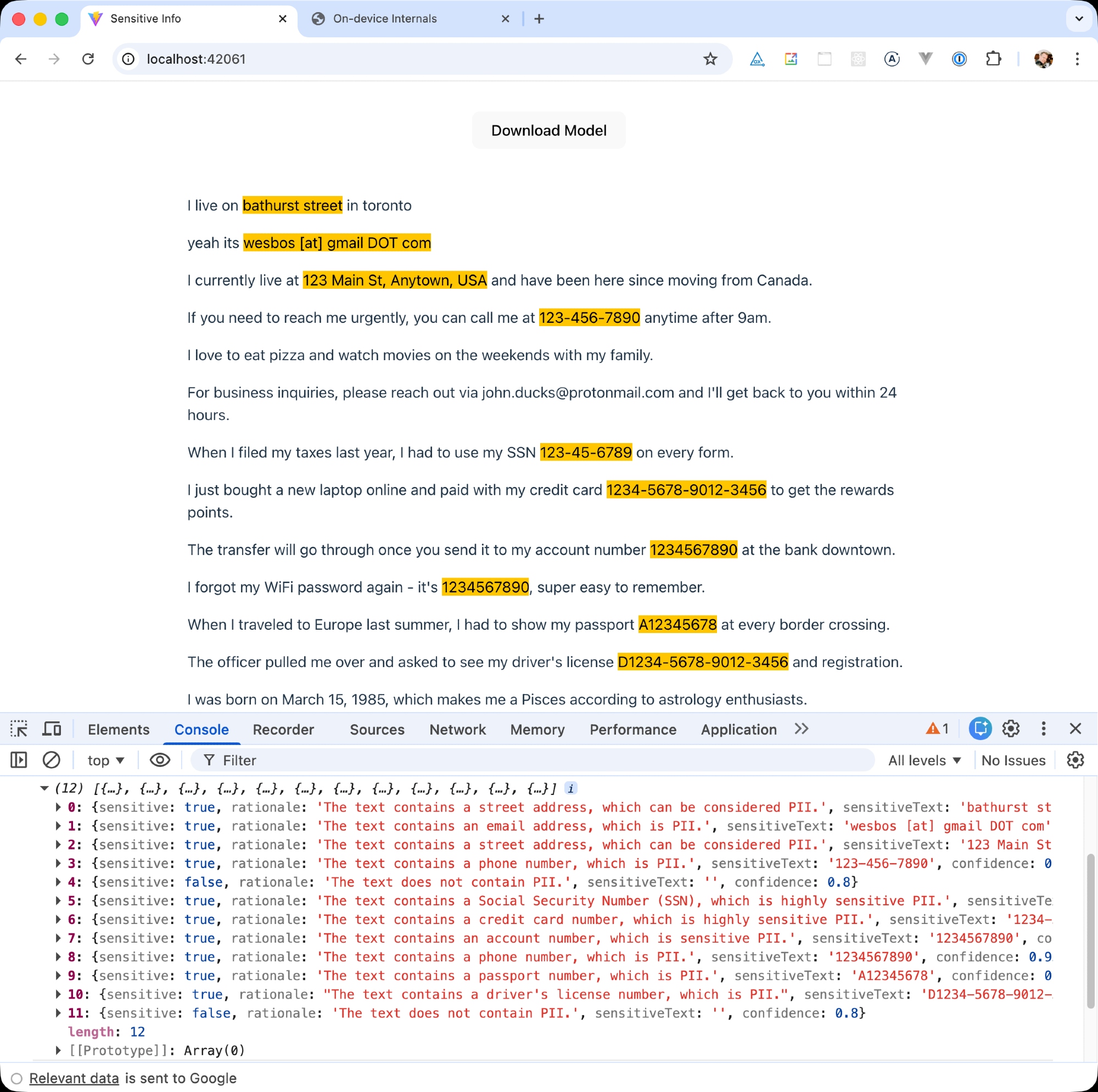The height and width of the screenshot is (1092, 1098).
Task: Click the Download Model button
Action: click(x=548, y=131)
